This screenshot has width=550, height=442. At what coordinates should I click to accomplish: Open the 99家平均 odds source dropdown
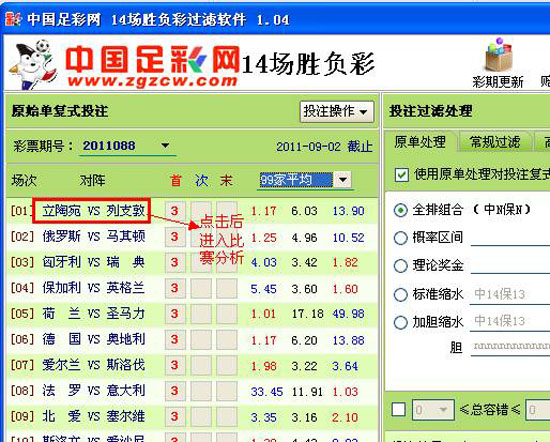(342, 180)
